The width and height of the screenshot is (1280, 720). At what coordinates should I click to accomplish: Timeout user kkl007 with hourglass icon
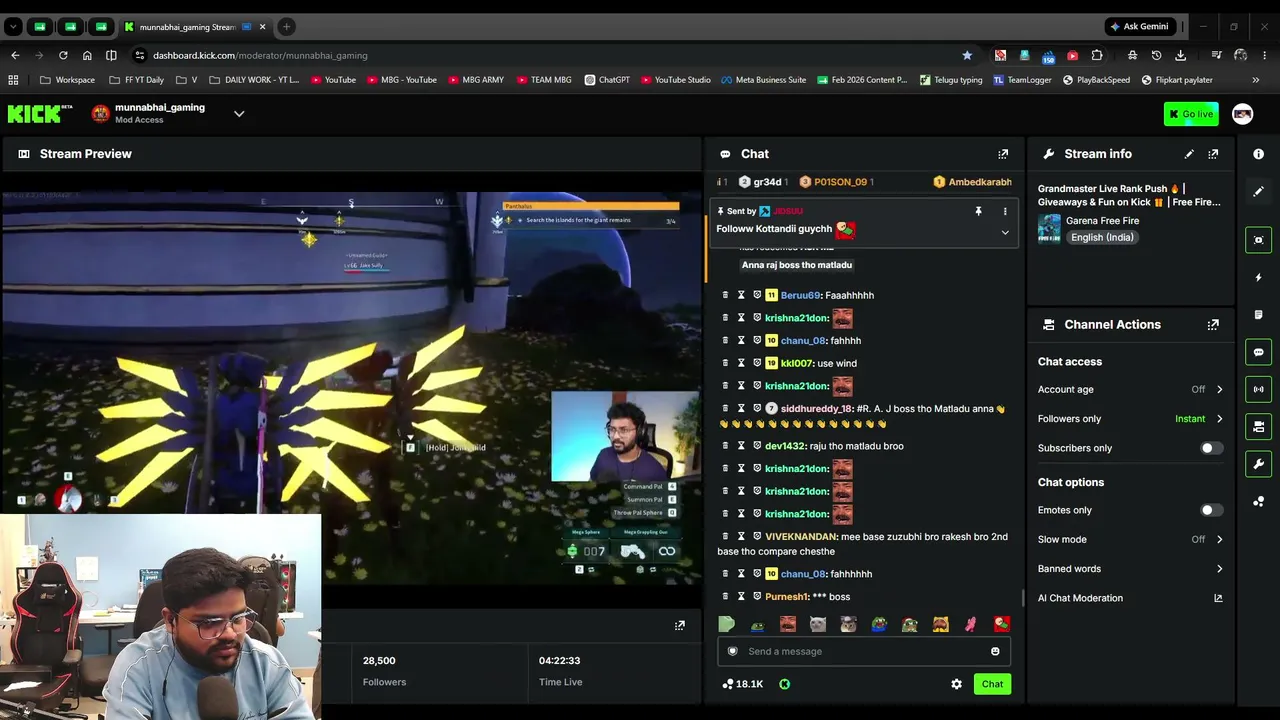coord(741,363)
